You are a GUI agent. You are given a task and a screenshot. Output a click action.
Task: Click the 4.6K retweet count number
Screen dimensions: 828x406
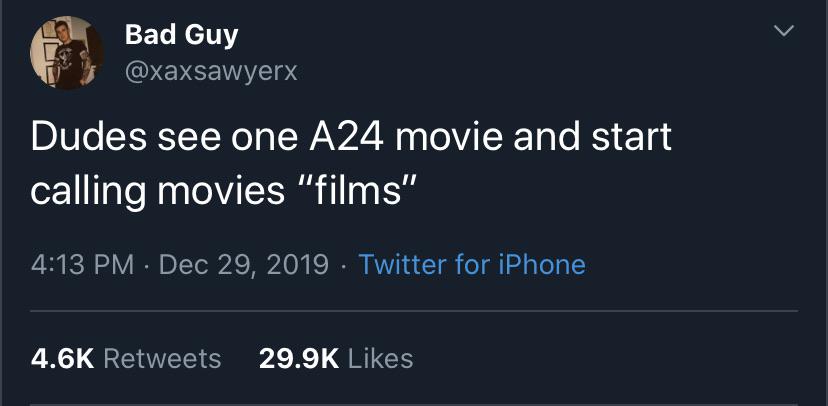point(62,359)
